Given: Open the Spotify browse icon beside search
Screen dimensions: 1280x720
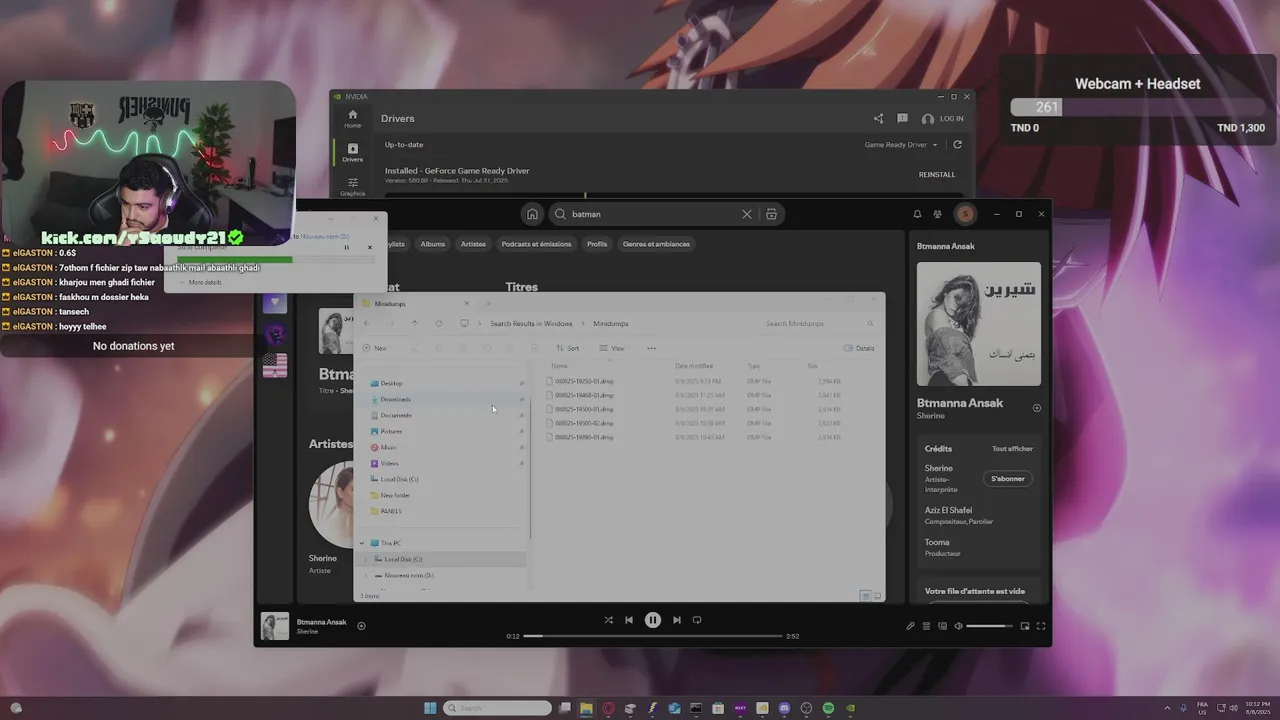Looking at the screenshot, I should tap(771, 214).
